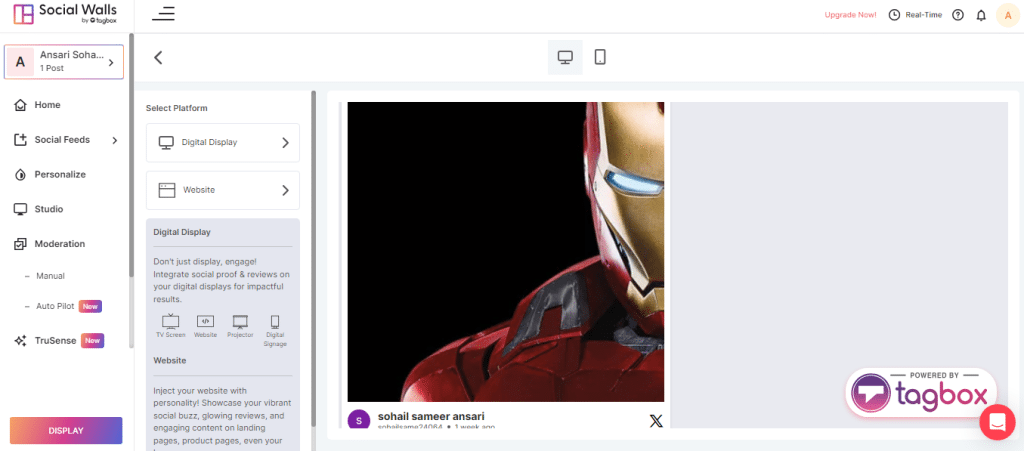Click the Moderation icon in sidebar
The height and width of the screenshot is (451, 1024).
tap(20, 244)
